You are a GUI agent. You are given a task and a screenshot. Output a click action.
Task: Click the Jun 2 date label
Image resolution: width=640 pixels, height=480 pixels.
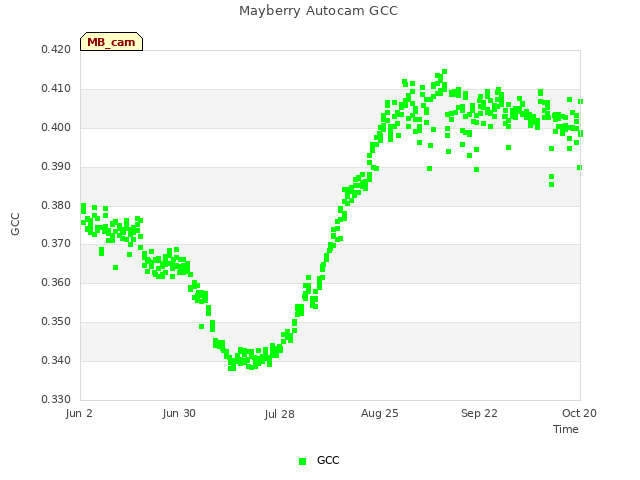(x=79, y=413)
